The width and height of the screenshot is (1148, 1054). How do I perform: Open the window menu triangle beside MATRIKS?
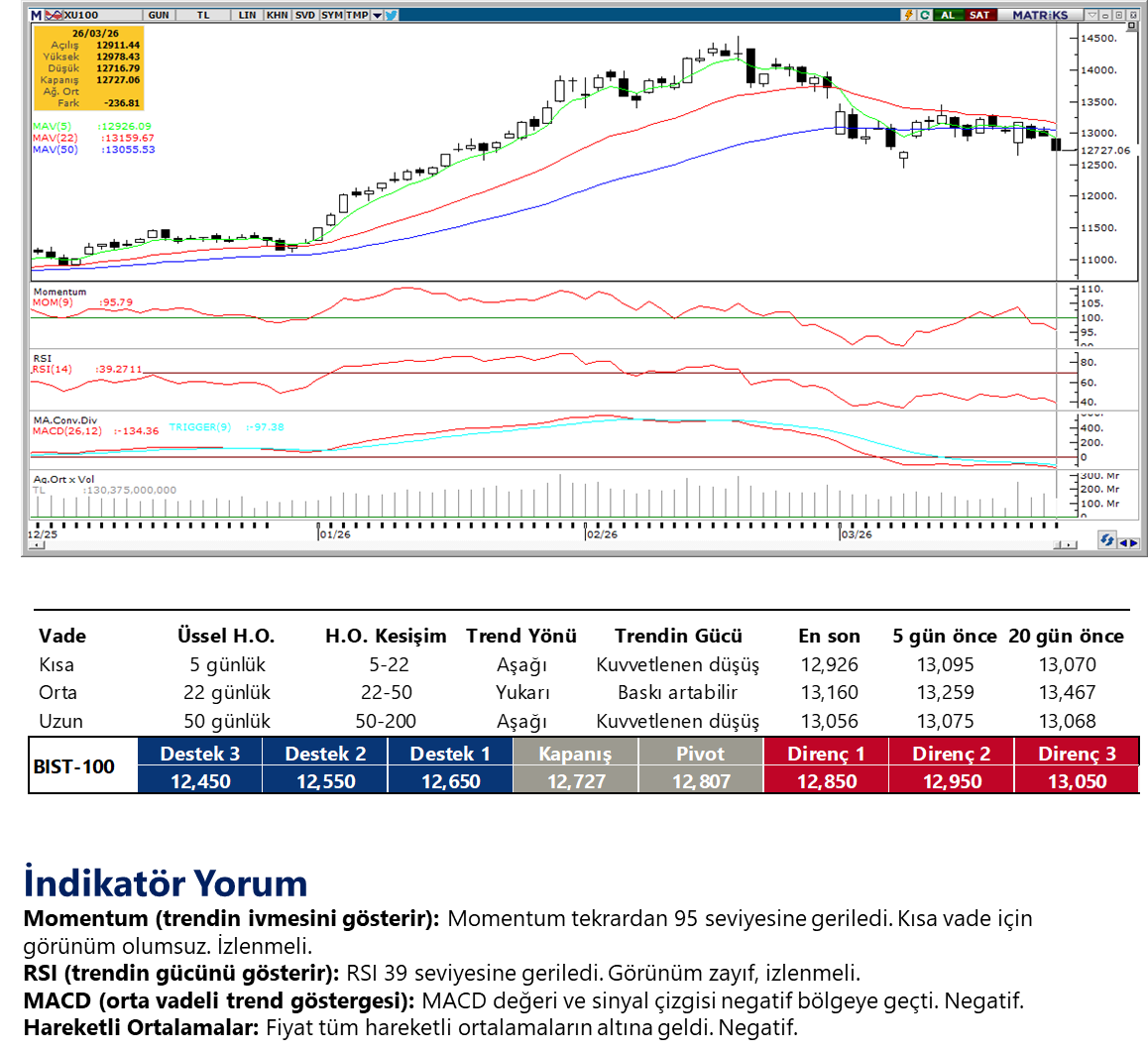tap(1091, 15)
